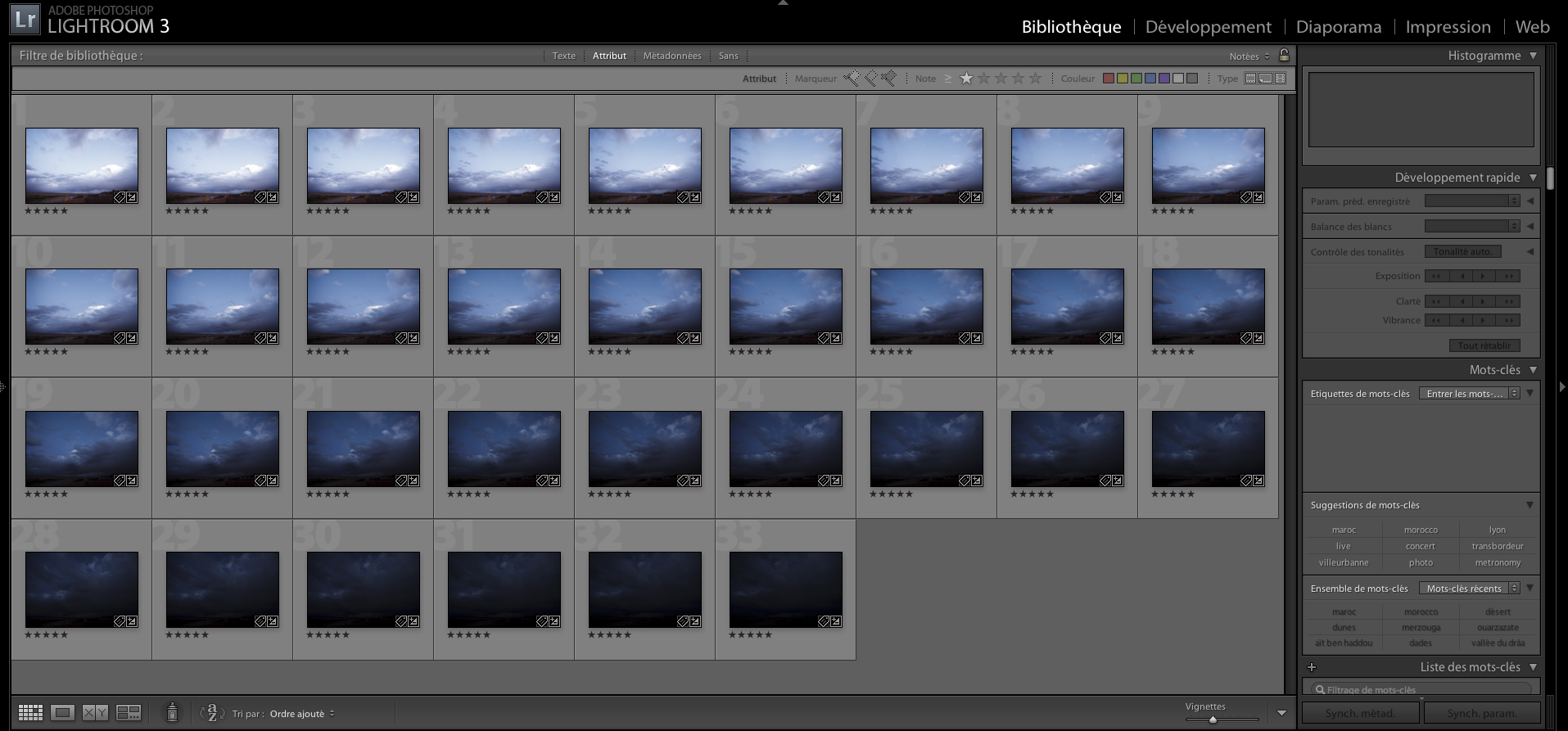Select the Métadonnées filter tab
The height and width of the screenshot is (731, 1568).
(671, 56)
